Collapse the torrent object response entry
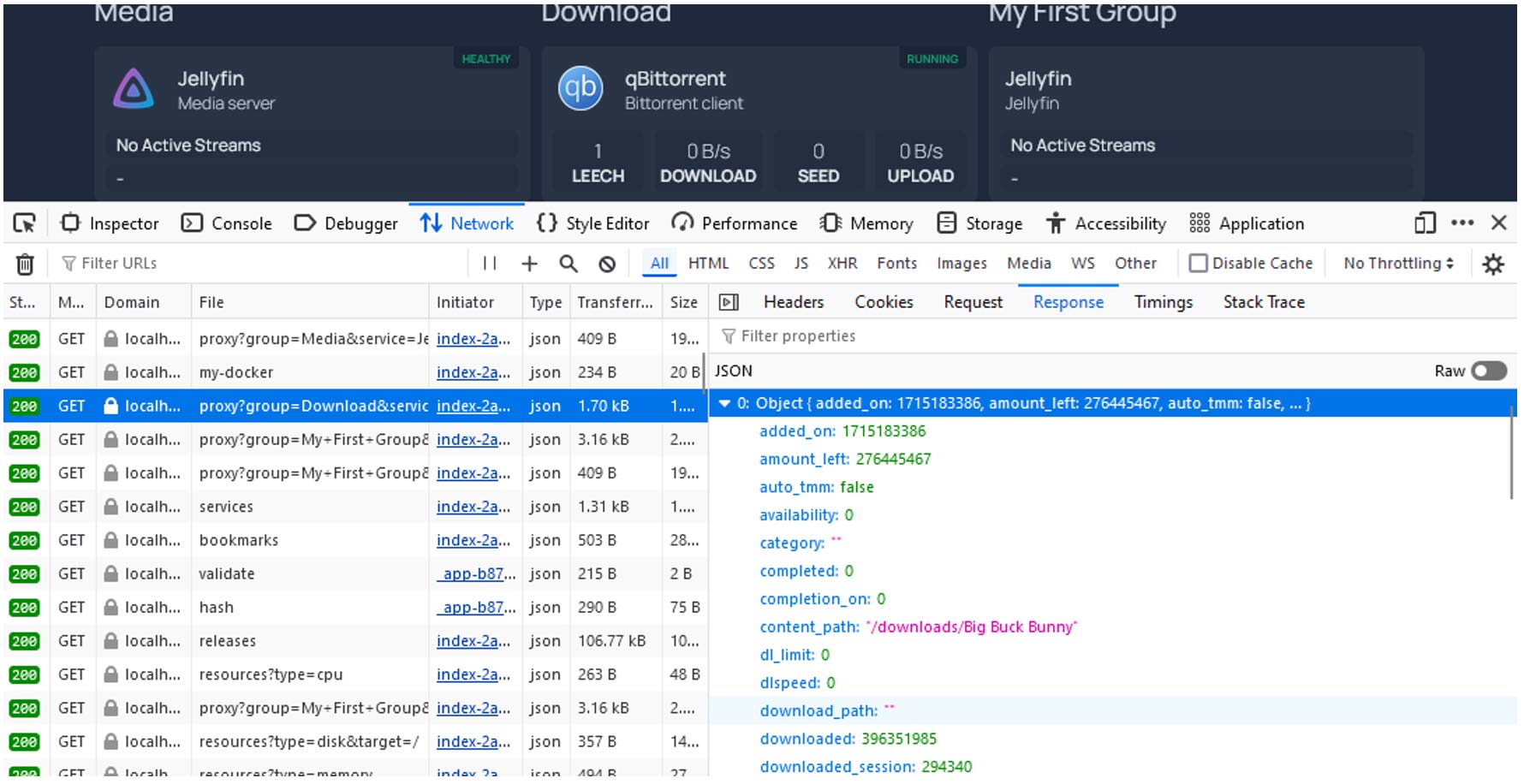Screen dimensions: 1524x784 [726, 403]
